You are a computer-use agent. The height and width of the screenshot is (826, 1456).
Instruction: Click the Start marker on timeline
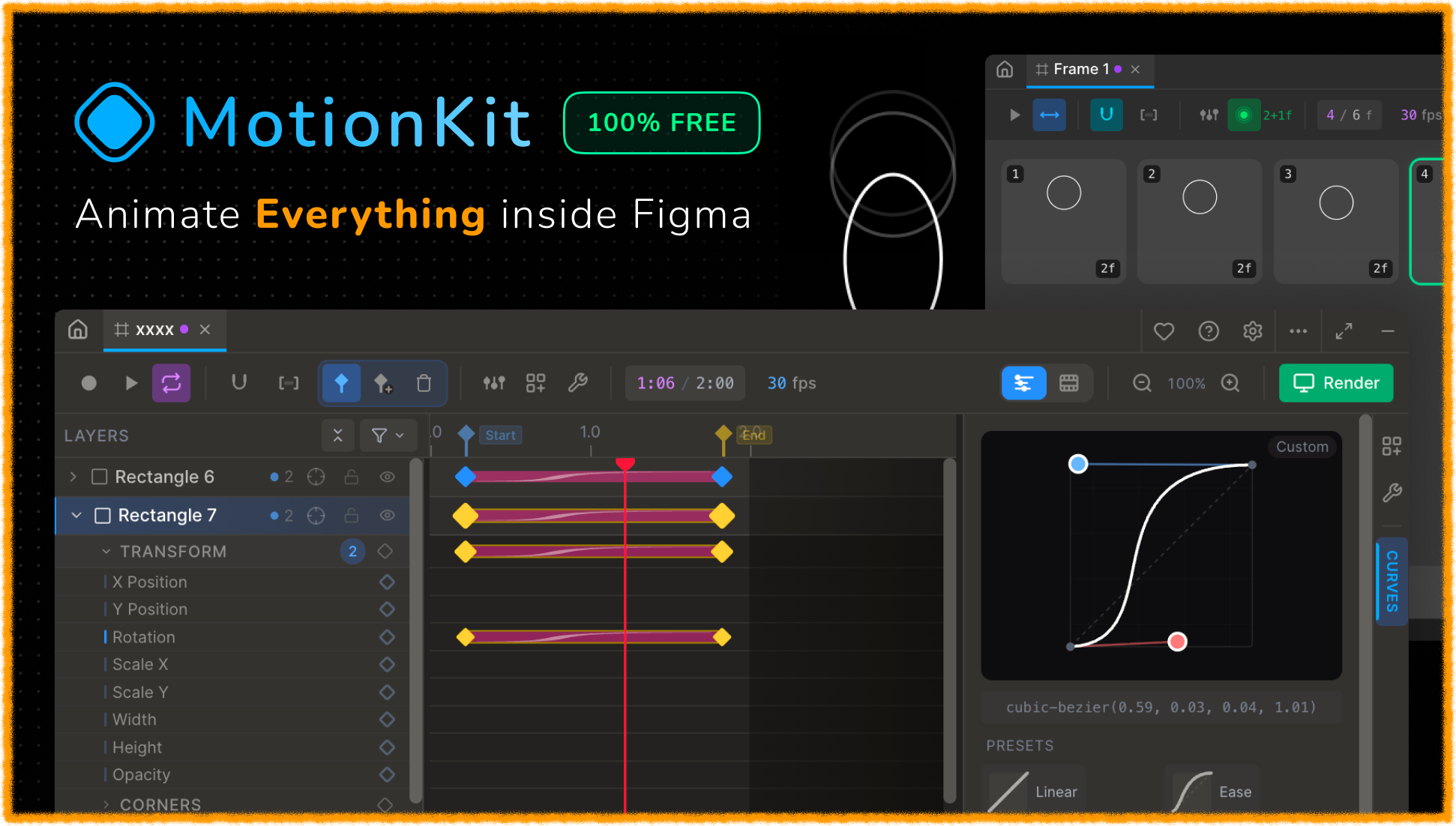click(500, 435)
